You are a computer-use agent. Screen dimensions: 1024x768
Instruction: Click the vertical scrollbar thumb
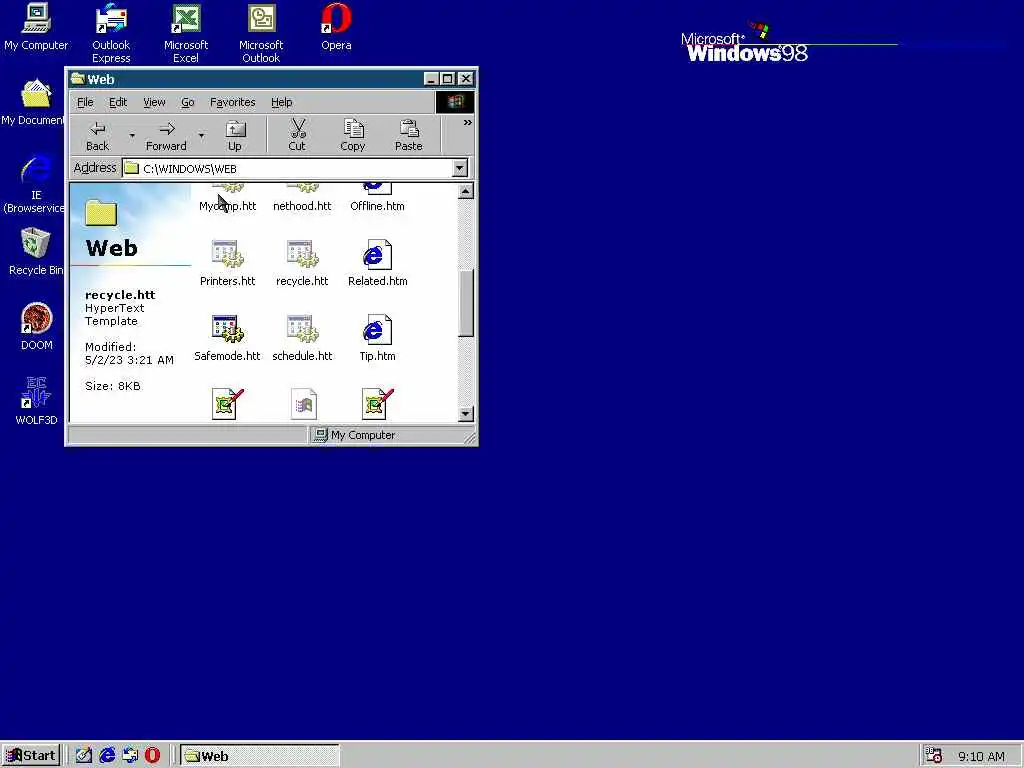click(466, 303)
